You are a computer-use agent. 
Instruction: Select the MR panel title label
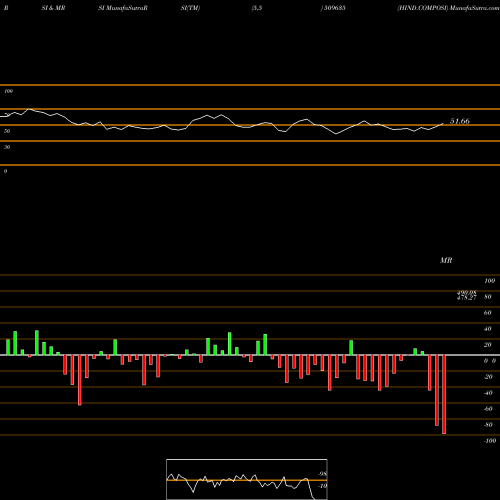446,260
